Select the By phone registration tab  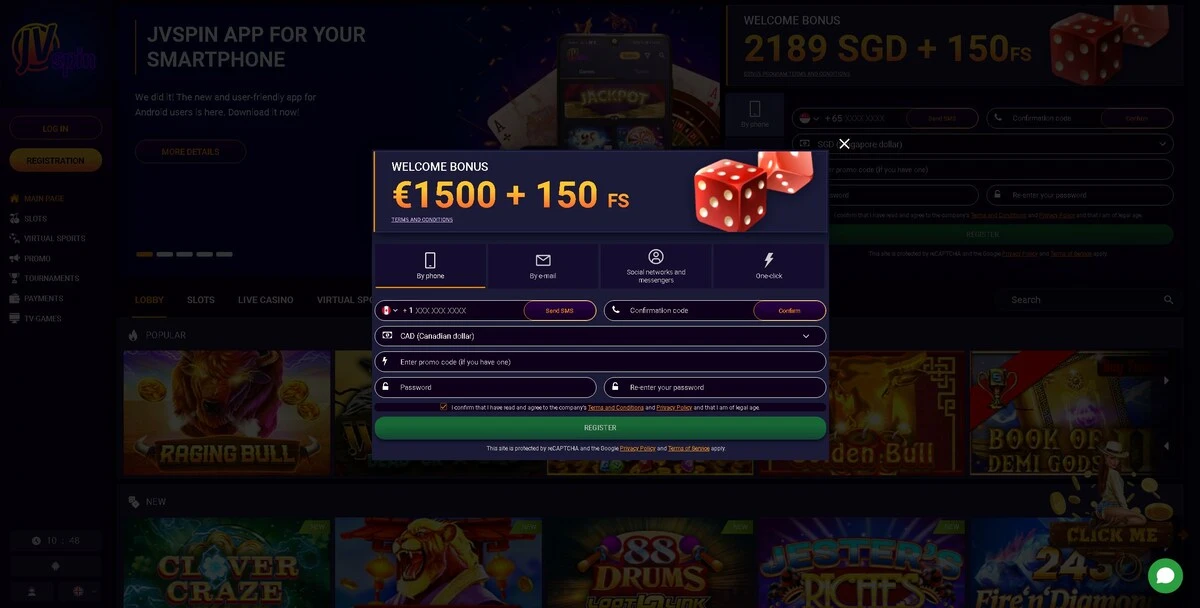click(x=430, y=266)
